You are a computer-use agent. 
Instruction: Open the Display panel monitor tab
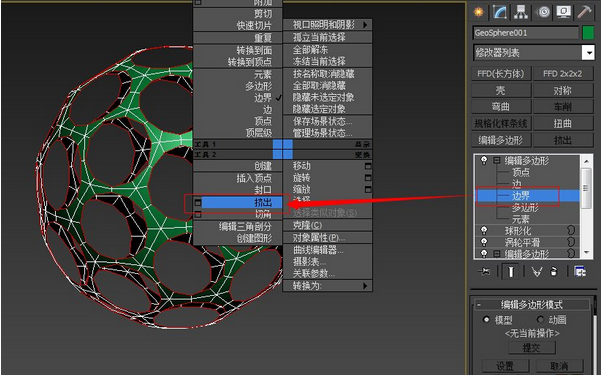(564, 12)
